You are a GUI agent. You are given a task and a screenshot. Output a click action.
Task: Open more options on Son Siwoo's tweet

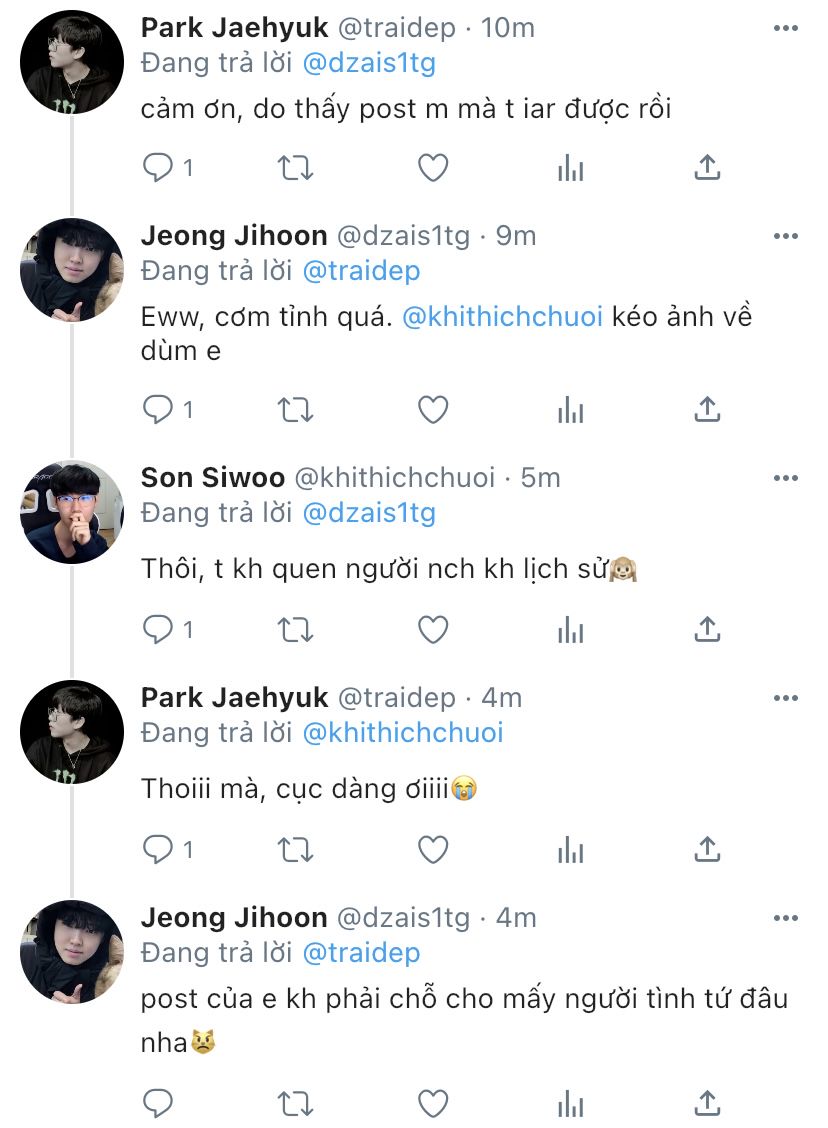pyautogui.click(x=786, y=478)
